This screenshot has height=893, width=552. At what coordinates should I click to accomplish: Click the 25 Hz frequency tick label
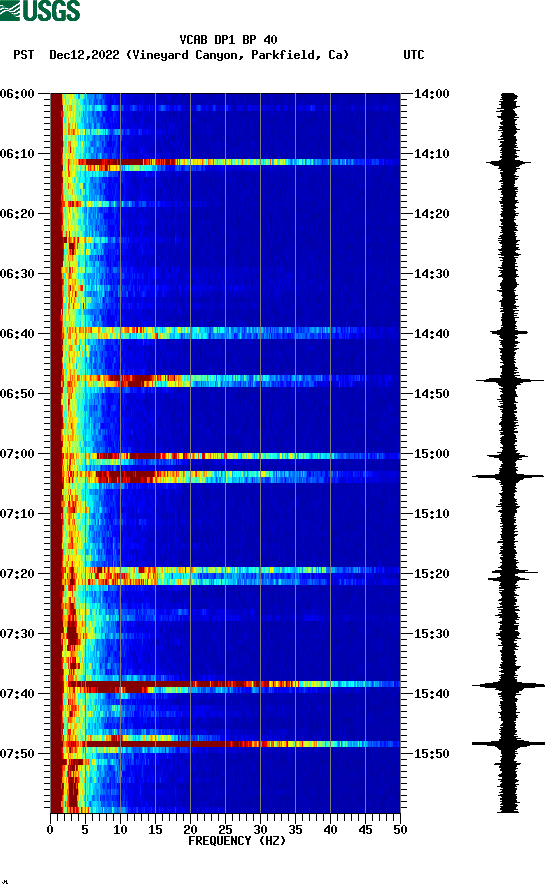click(225, 830)
